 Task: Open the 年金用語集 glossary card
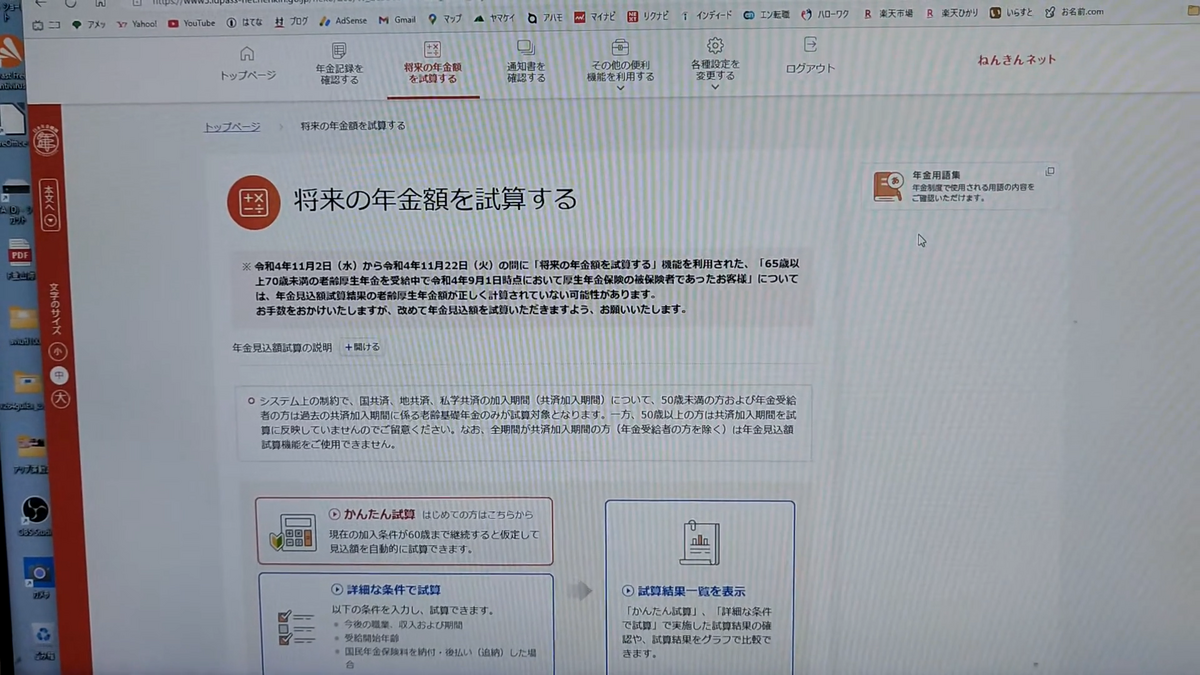tap(961, 186)
